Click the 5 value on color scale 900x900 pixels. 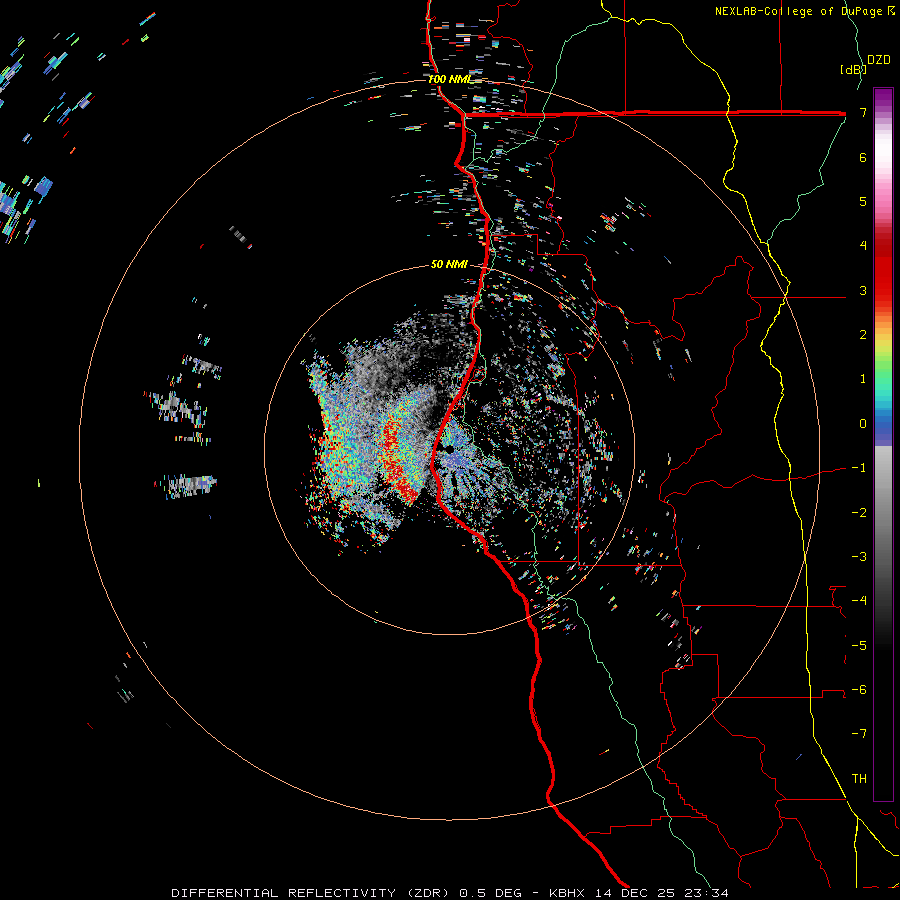[863, 201]
